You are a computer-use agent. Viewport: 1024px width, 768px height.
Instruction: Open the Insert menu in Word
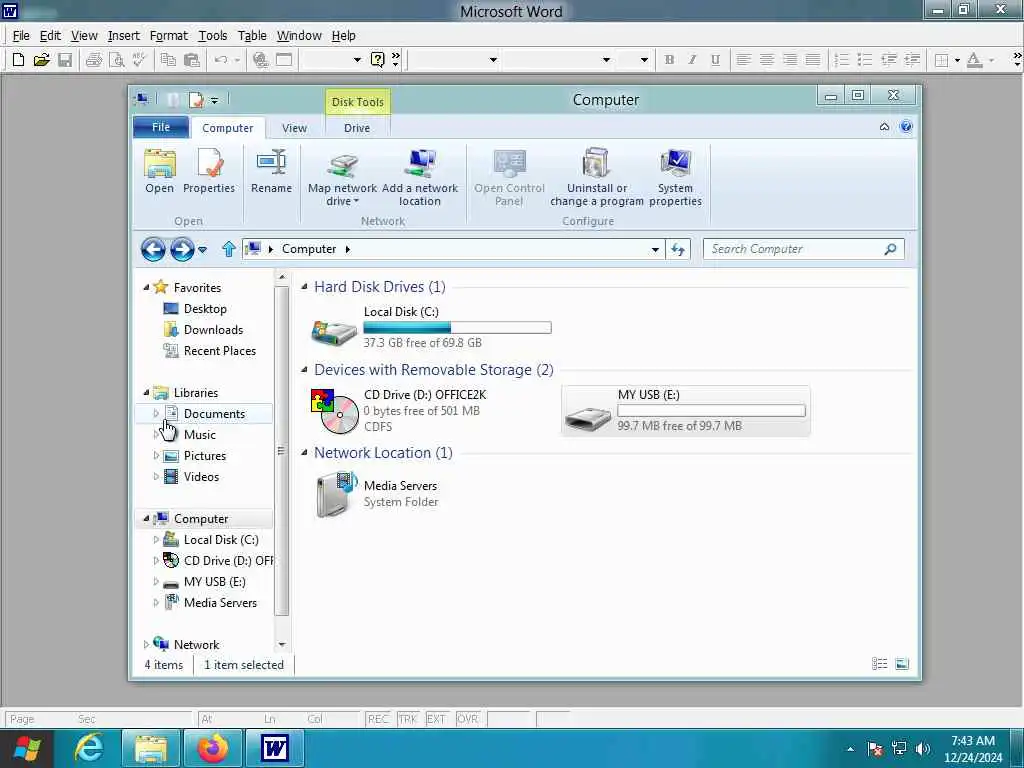123,35
